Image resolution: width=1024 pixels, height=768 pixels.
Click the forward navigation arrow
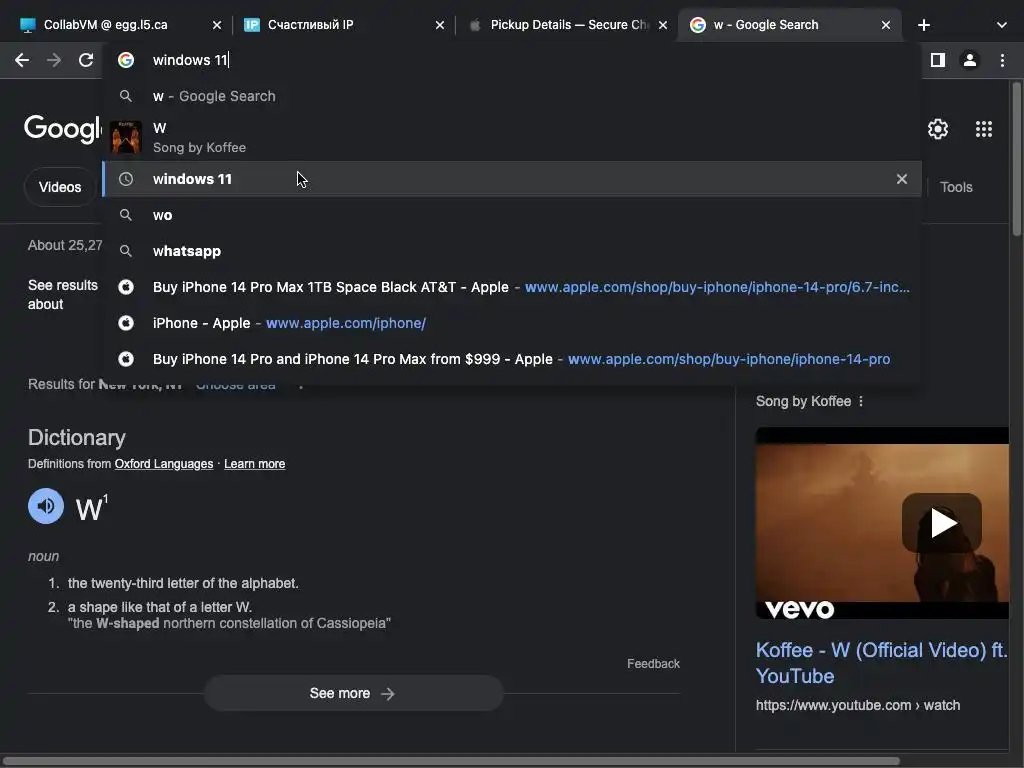tap(54, 60)
